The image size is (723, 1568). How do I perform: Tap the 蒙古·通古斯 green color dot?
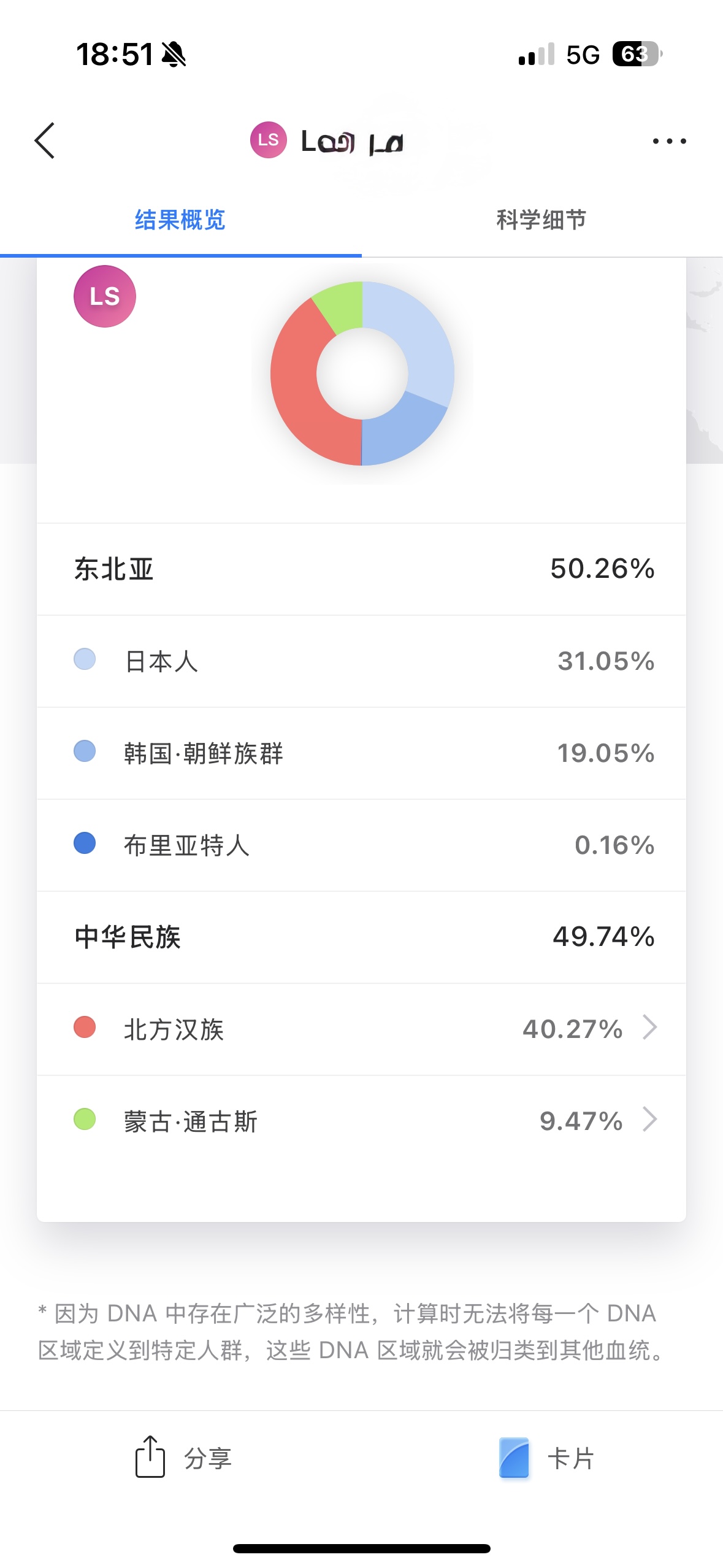click(85, 1120)
